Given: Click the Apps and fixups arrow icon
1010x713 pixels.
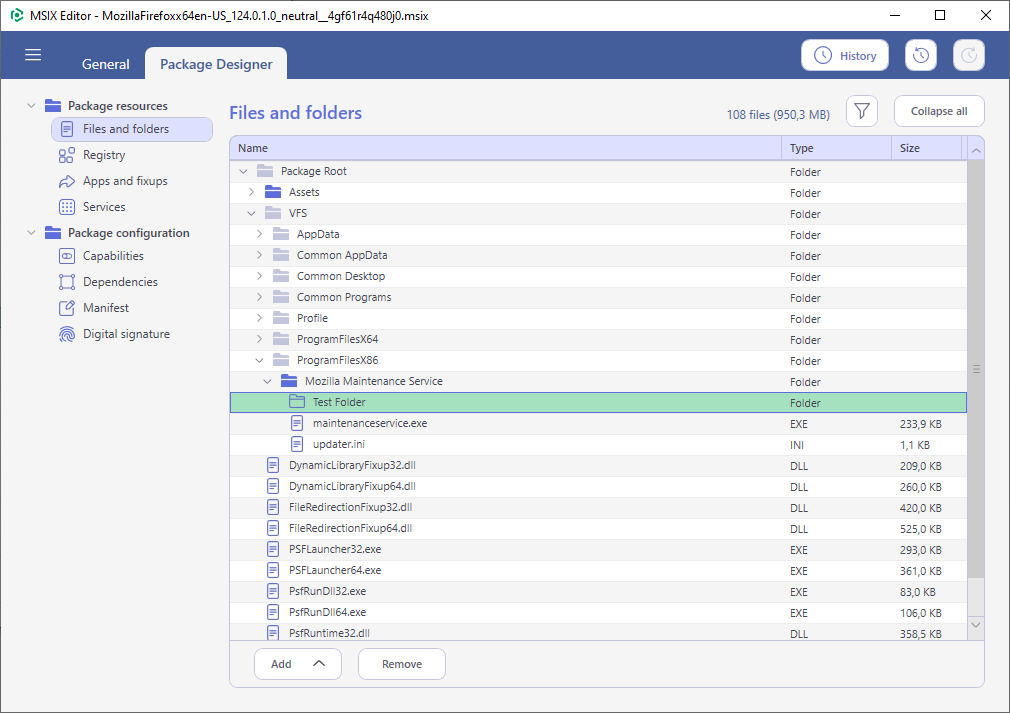Looking at the screenshot, I should point(66,182).
